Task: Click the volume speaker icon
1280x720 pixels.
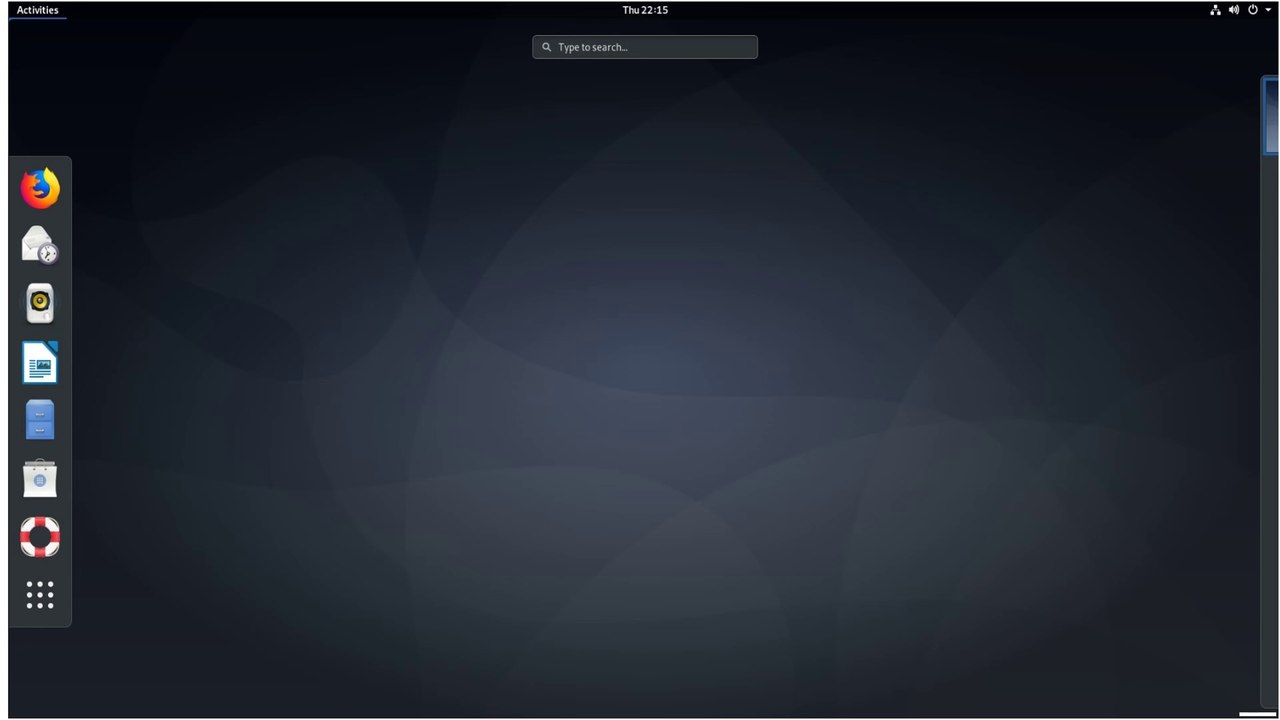Action: click(x=1234, y=10)
